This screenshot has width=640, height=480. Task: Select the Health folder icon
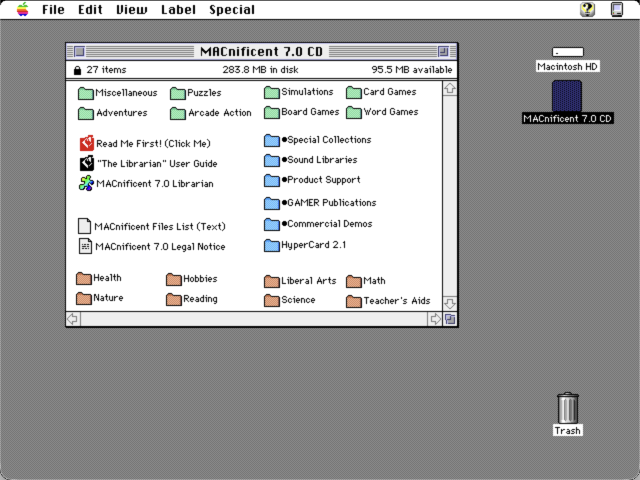click(x=84, y=279)
